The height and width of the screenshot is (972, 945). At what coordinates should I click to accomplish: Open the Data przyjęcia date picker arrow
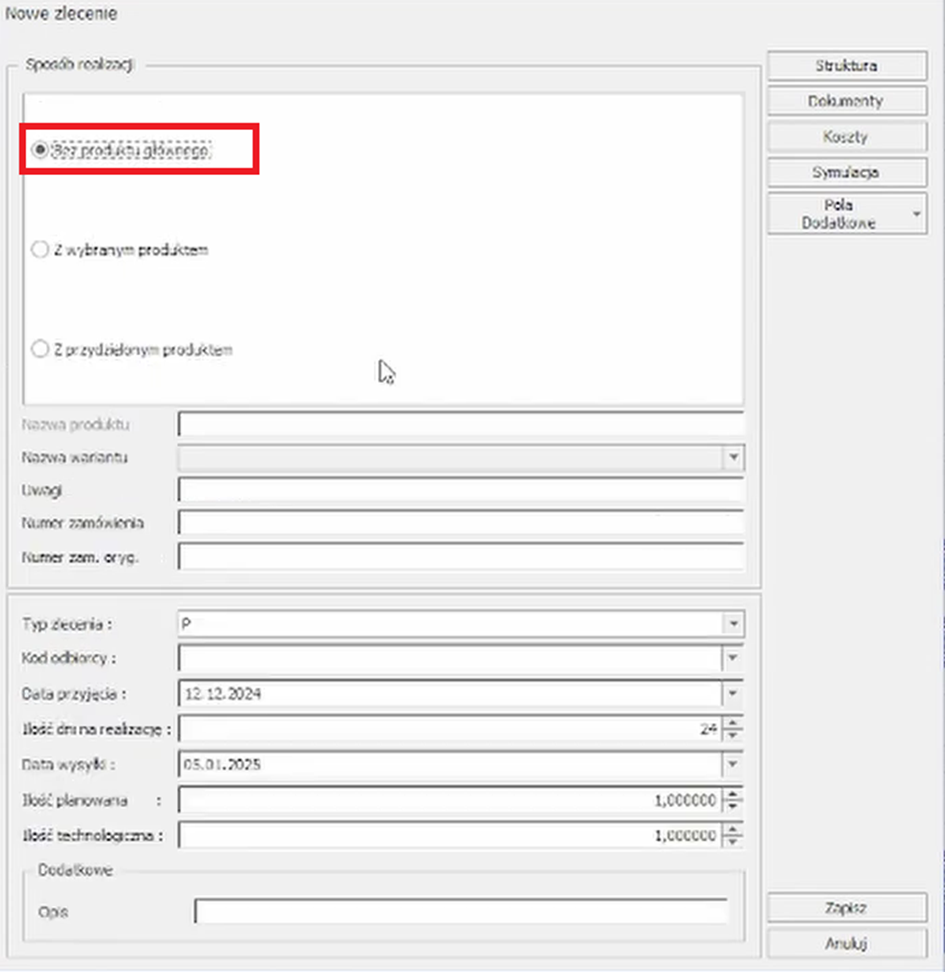734,694
